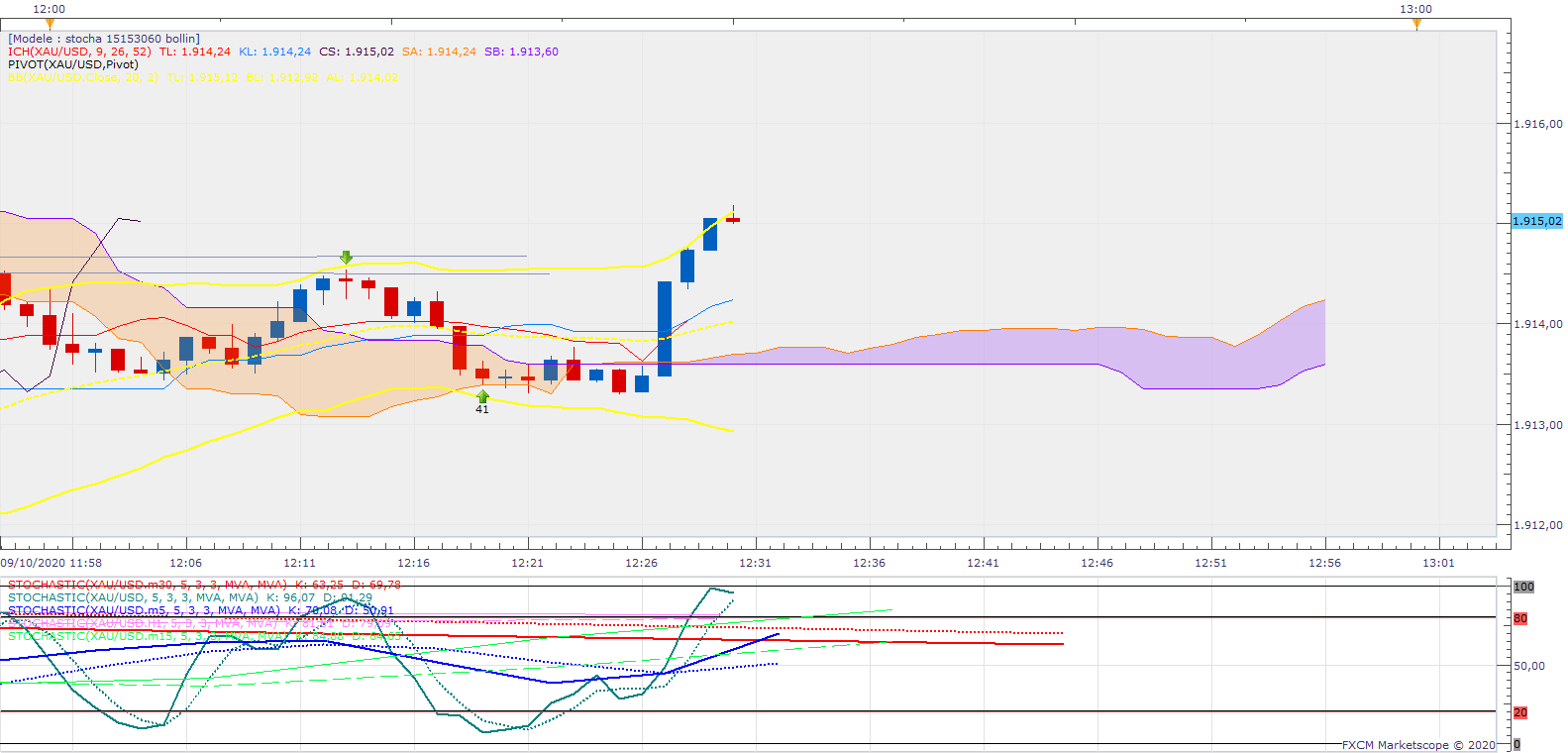This screenshot has height=753, width=1568.
Task: Click the SB: 1.913,60 value
Action: (521, 52)
